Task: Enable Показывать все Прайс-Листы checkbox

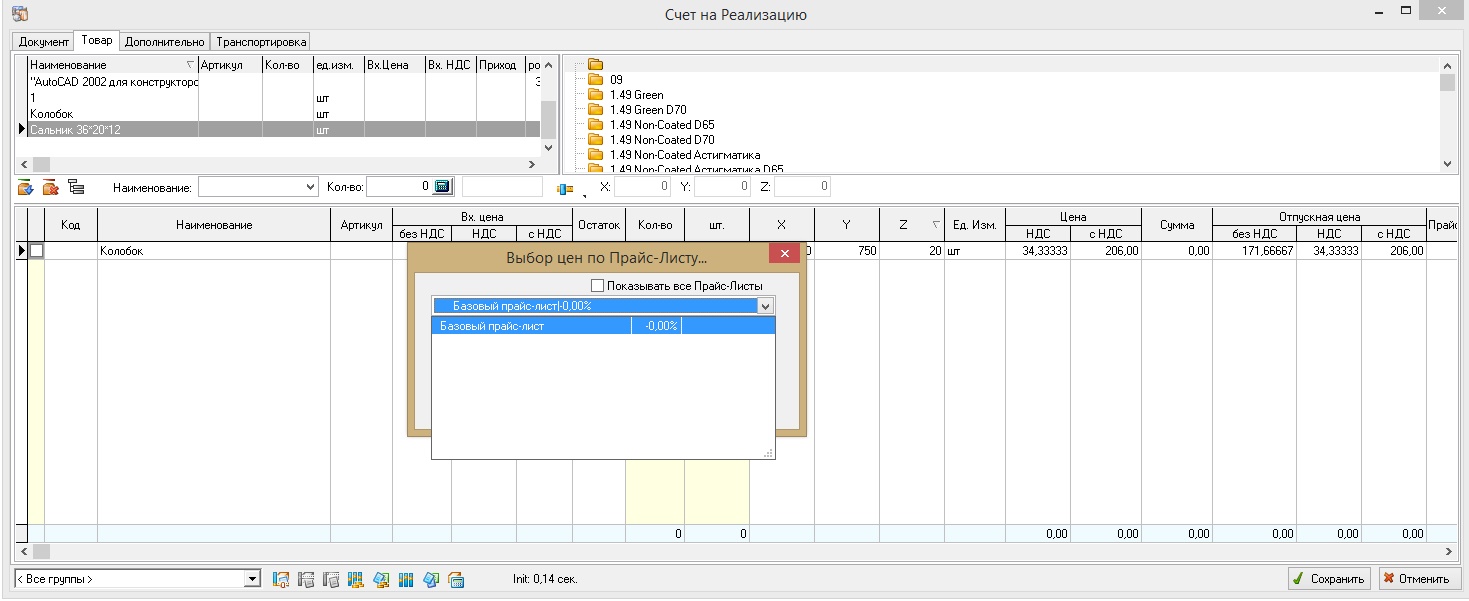Action: click(x=598, y=286)
